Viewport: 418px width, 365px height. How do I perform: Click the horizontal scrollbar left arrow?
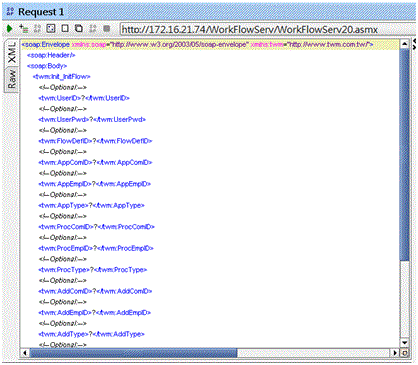tap(25, 353)
